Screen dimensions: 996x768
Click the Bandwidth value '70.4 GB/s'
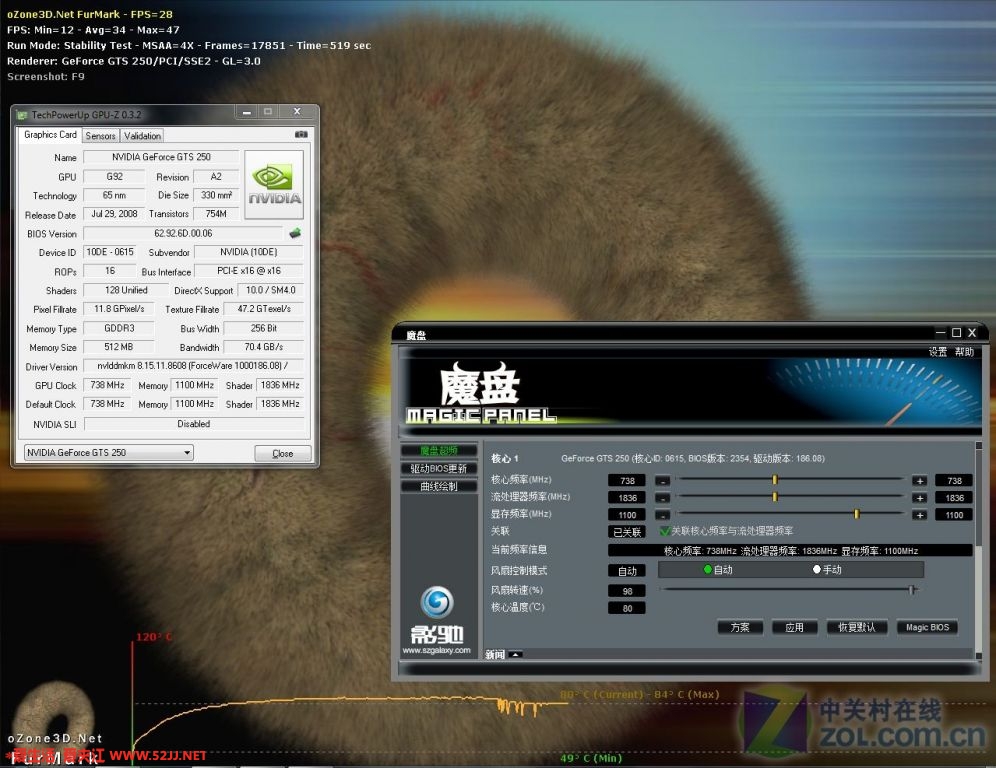pos(264,347)
